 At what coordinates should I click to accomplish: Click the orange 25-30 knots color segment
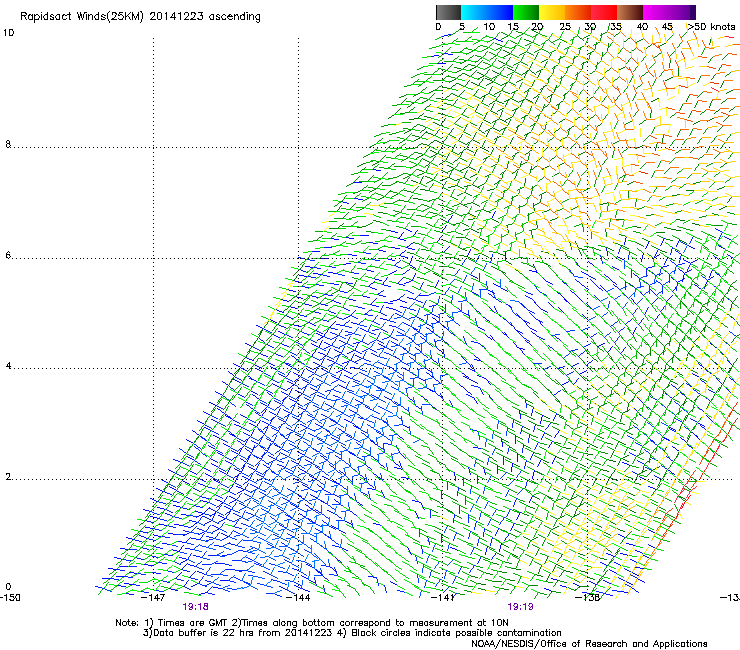point(578,12)
